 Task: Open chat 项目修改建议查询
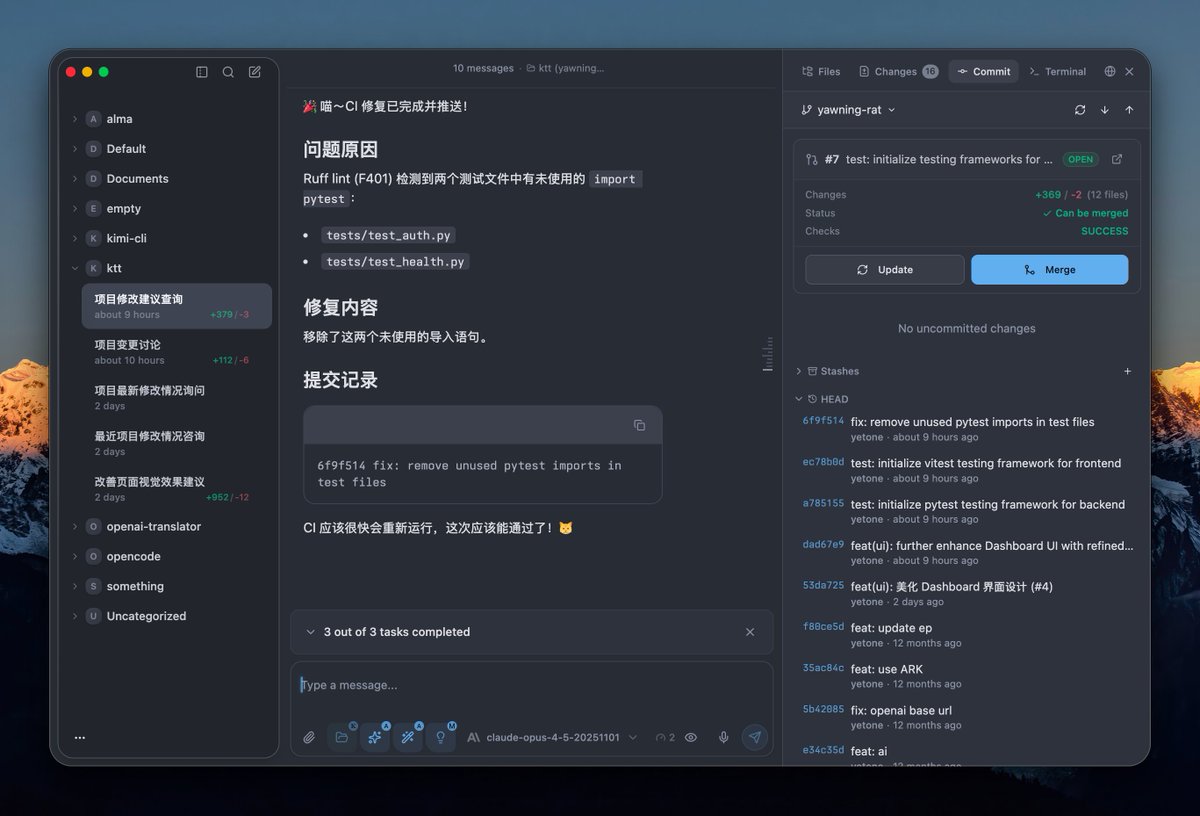tap(177, 306)
